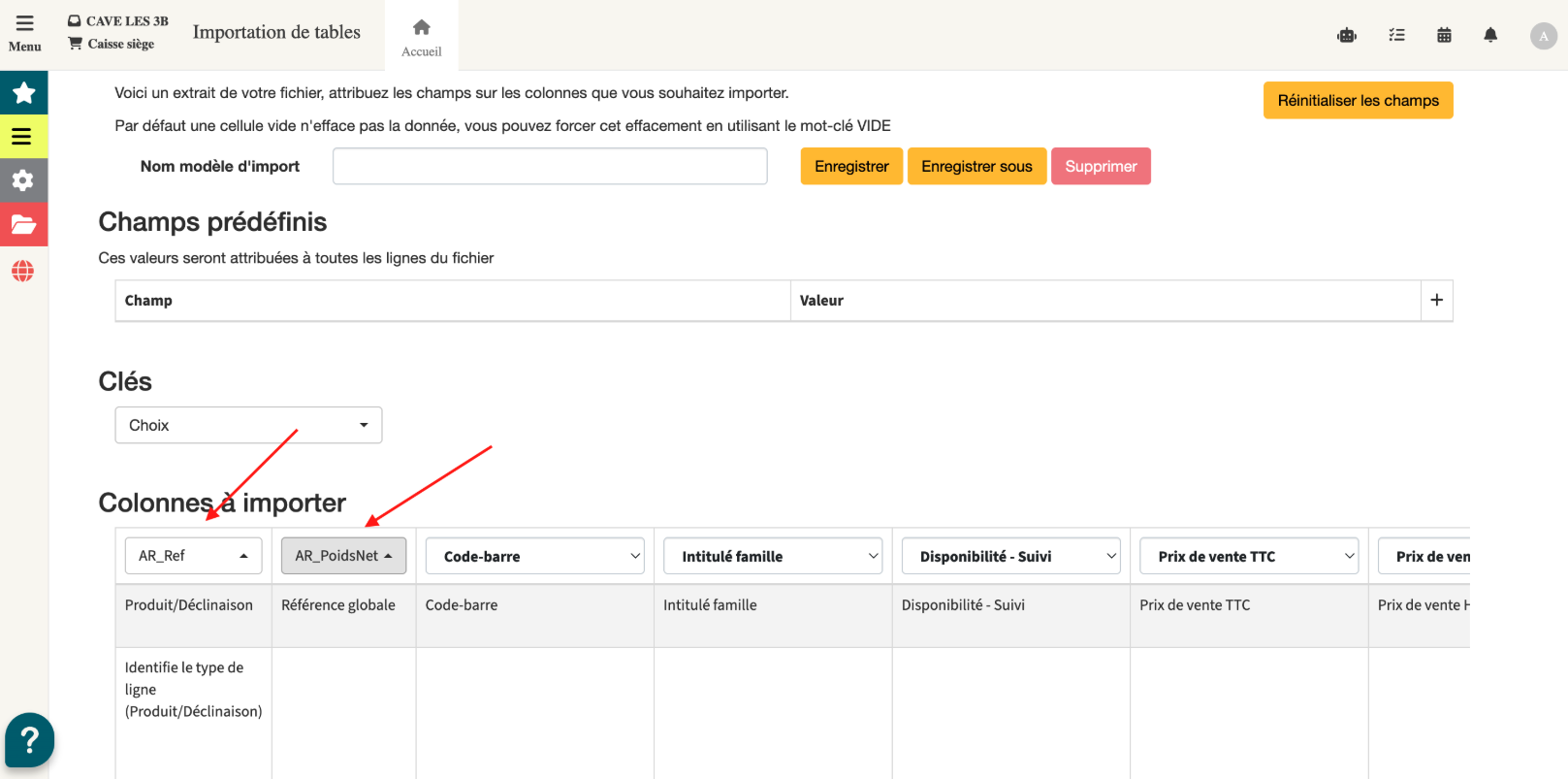Expand the Clés Choix dropdown
The width and height of the screenshot is (1568, 779).
248,425
